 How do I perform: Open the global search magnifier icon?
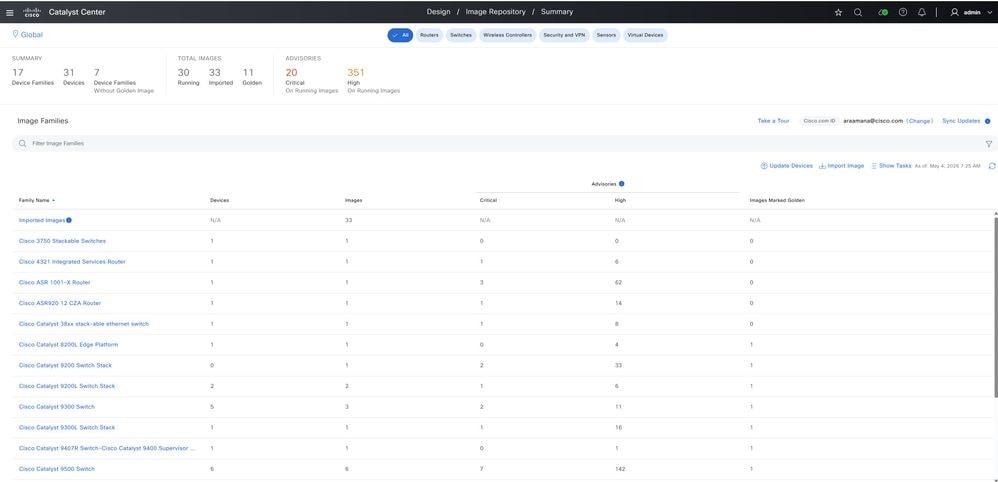click(858, 12)
